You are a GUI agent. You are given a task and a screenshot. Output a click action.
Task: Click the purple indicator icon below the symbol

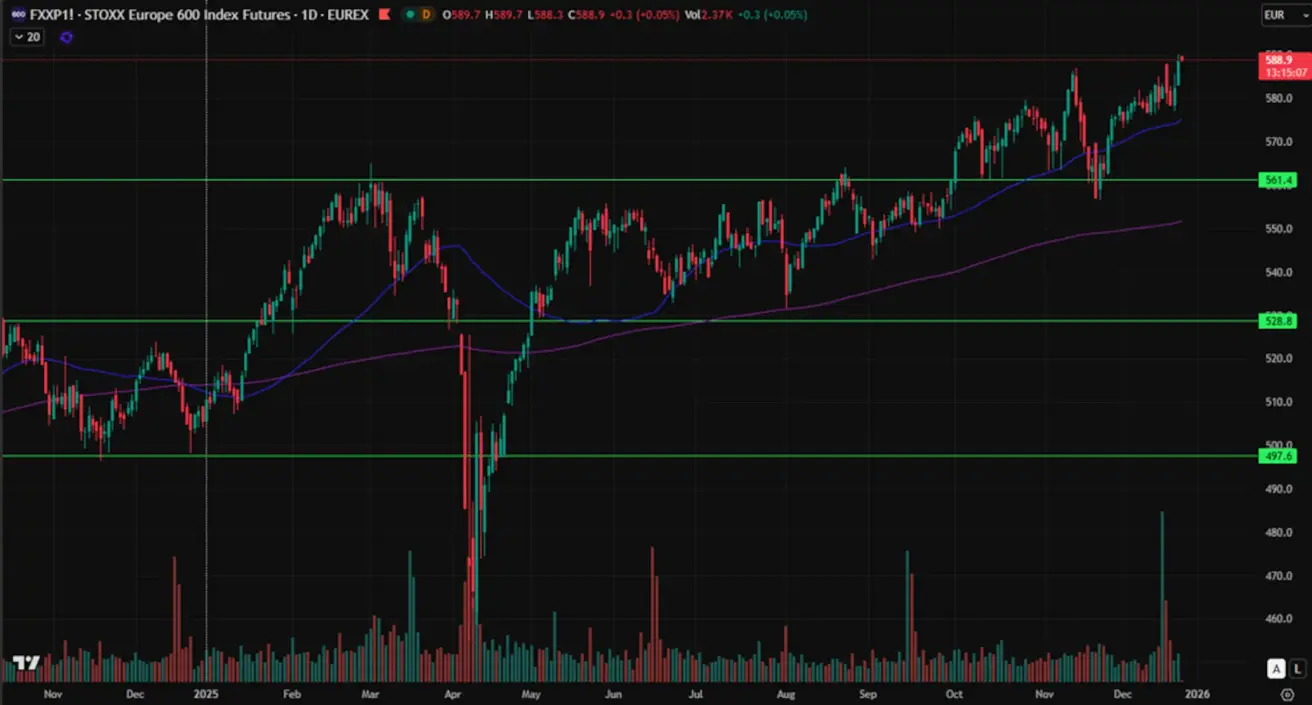pyautogui.click(x=66, y=37)
